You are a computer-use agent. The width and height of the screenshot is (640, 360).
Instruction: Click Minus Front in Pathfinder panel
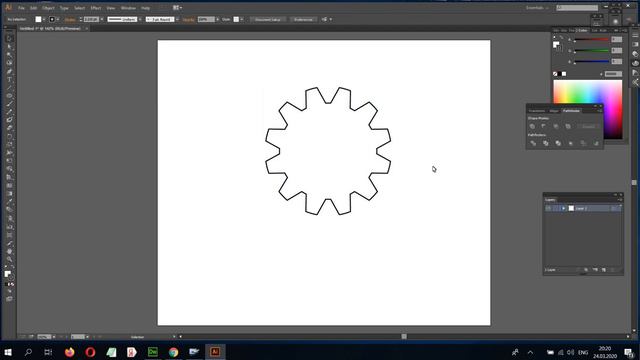[x=544, y=127]
